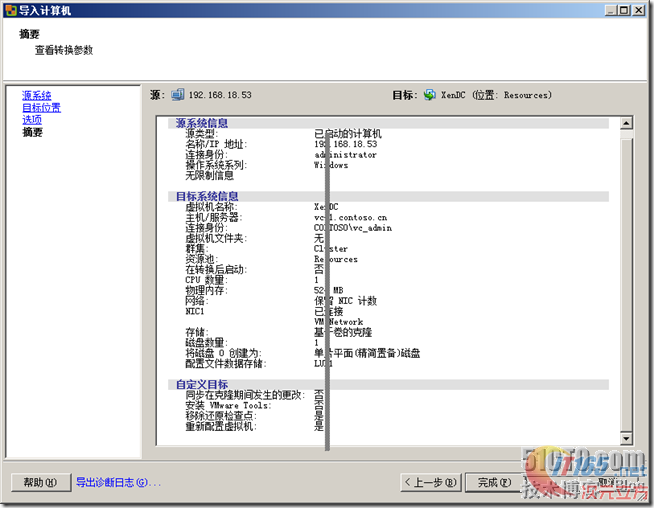The image size is (654, 508).
Task: Click the 配置文件数据存储 row label
Action: pos(226,363)
